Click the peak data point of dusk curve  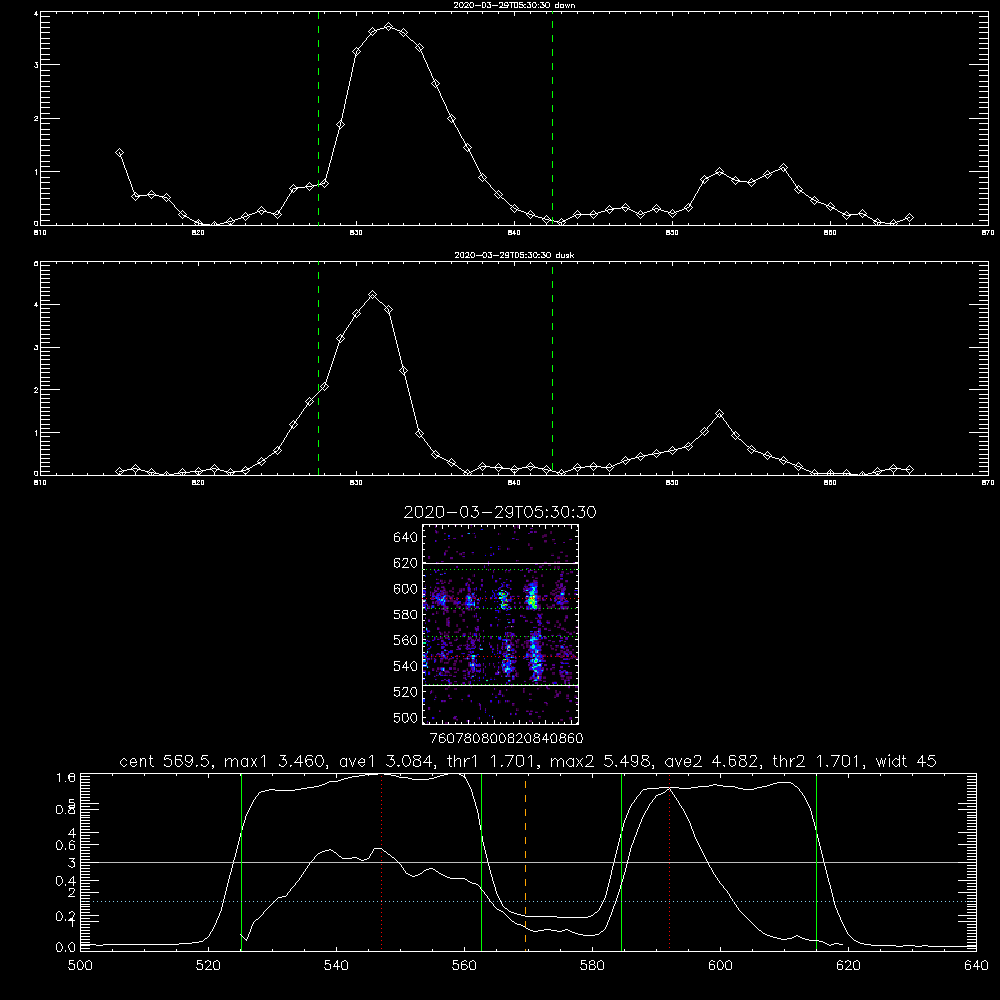click(373, 295)
